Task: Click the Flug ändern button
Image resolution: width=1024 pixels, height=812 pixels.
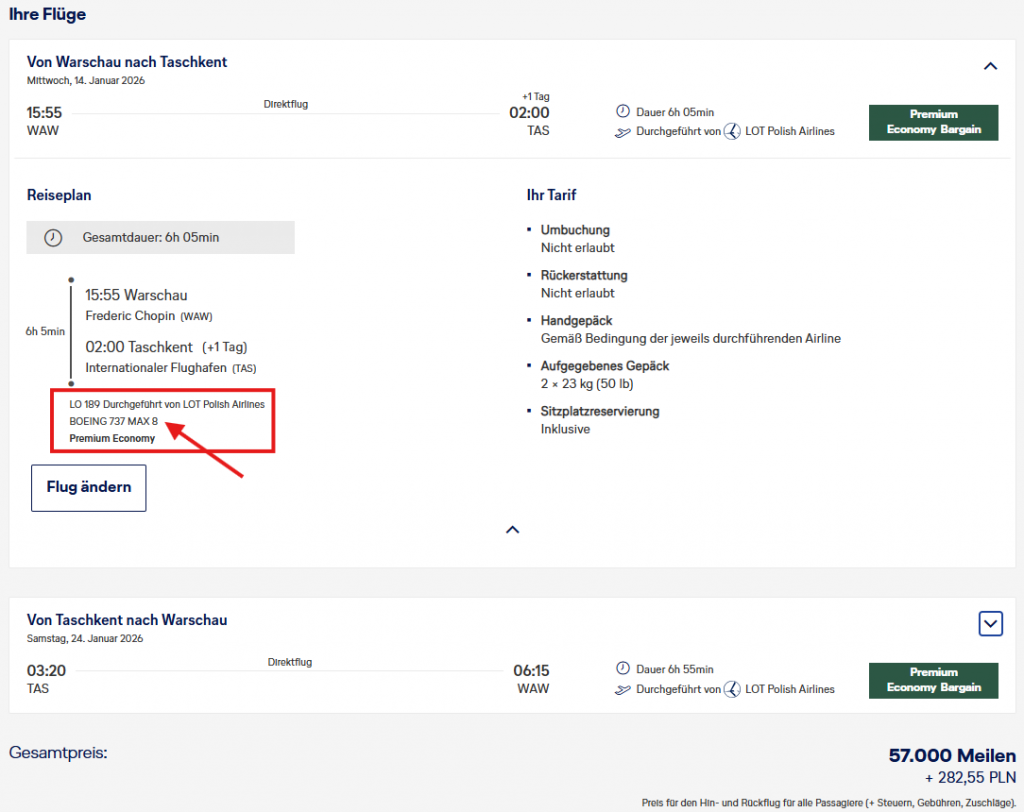Action: [88, 488]
